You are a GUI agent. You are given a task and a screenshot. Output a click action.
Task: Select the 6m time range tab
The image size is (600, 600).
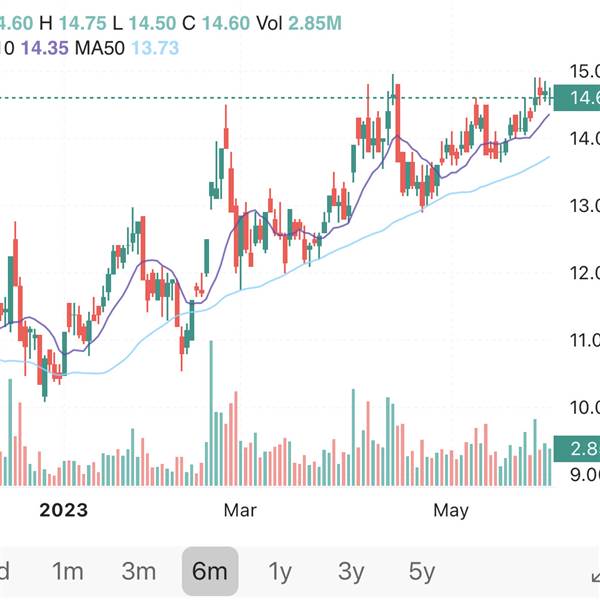pos(210,571)
